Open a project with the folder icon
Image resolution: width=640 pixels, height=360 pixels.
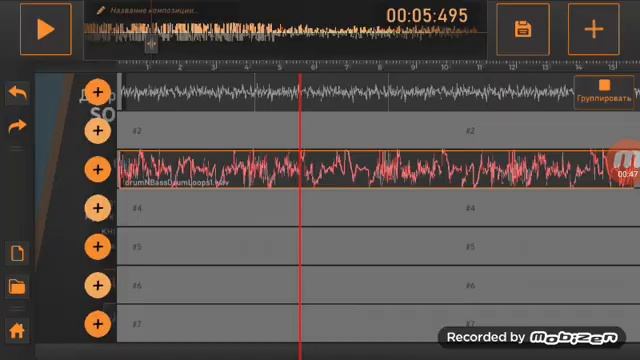[x=18, y=287]
